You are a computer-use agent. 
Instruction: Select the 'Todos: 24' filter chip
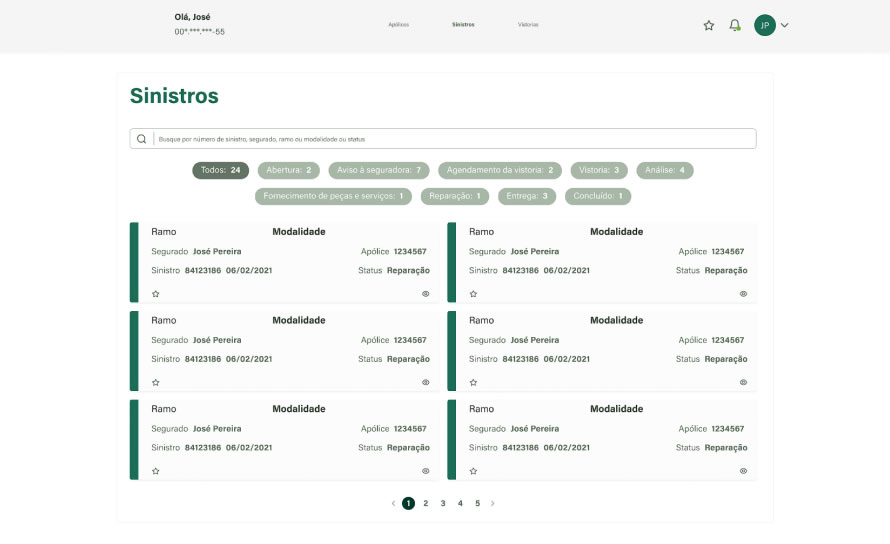click(220, 170)
